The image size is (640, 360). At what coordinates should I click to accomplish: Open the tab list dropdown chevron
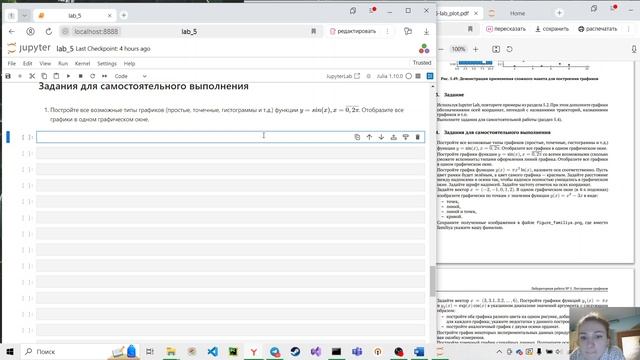click(x=24, y=16)
